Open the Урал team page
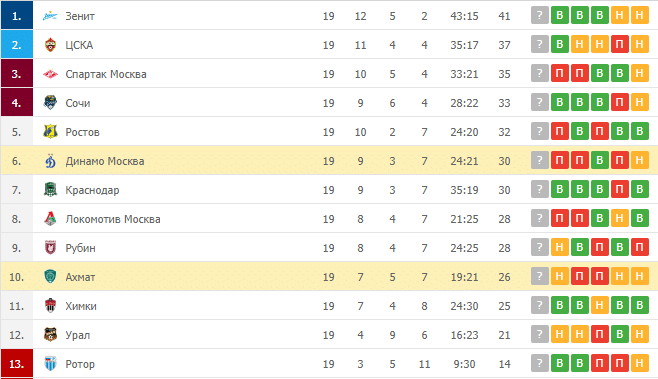Viewport: 658px width, 379px height. click(x=78, y=335)
